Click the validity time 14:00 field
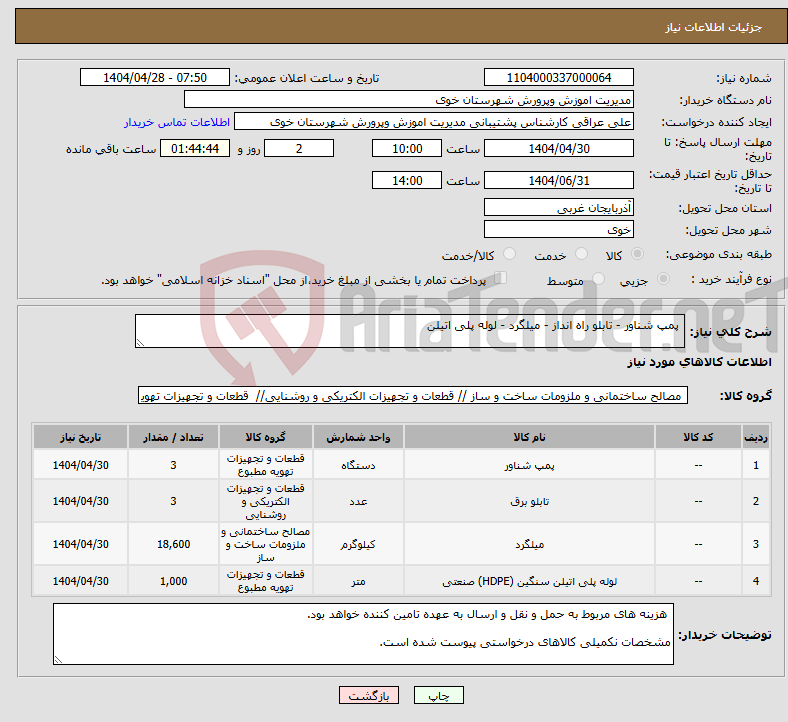 (x=407, y=180)
